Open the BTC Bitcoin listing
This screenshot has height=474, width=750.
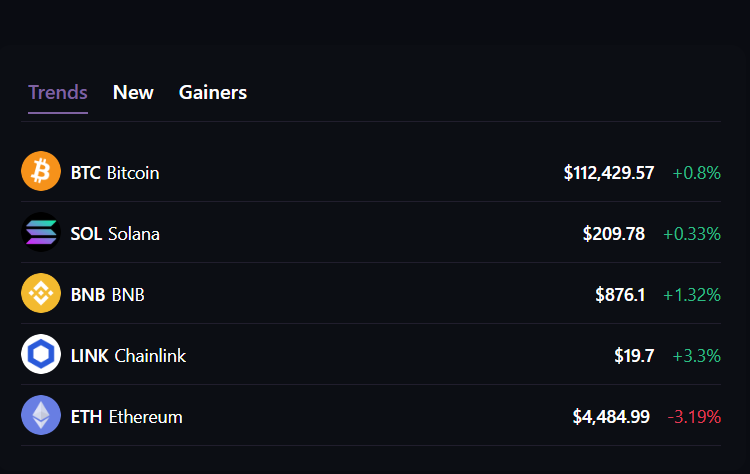115,173
